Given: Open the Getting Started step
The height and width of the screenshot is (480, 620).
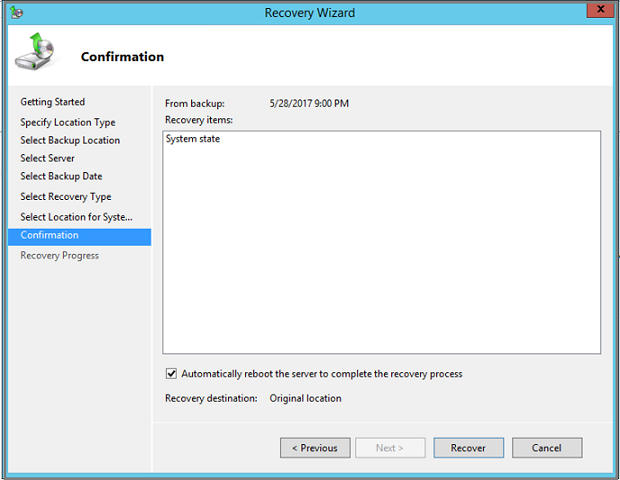Looking at the screenshot, I should 53,102.
